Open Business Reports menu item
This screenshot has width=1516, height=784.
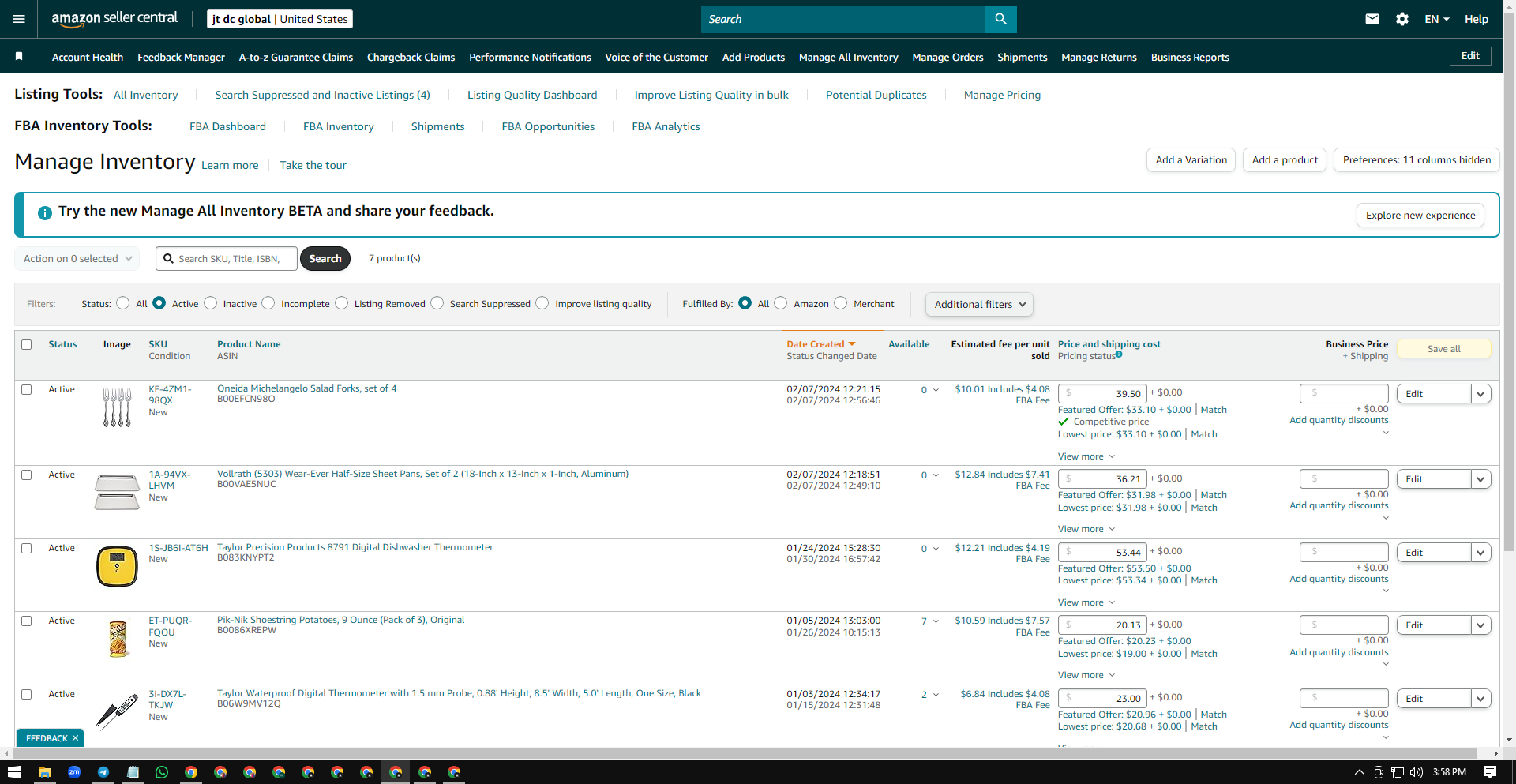(x=1190, y=58)
